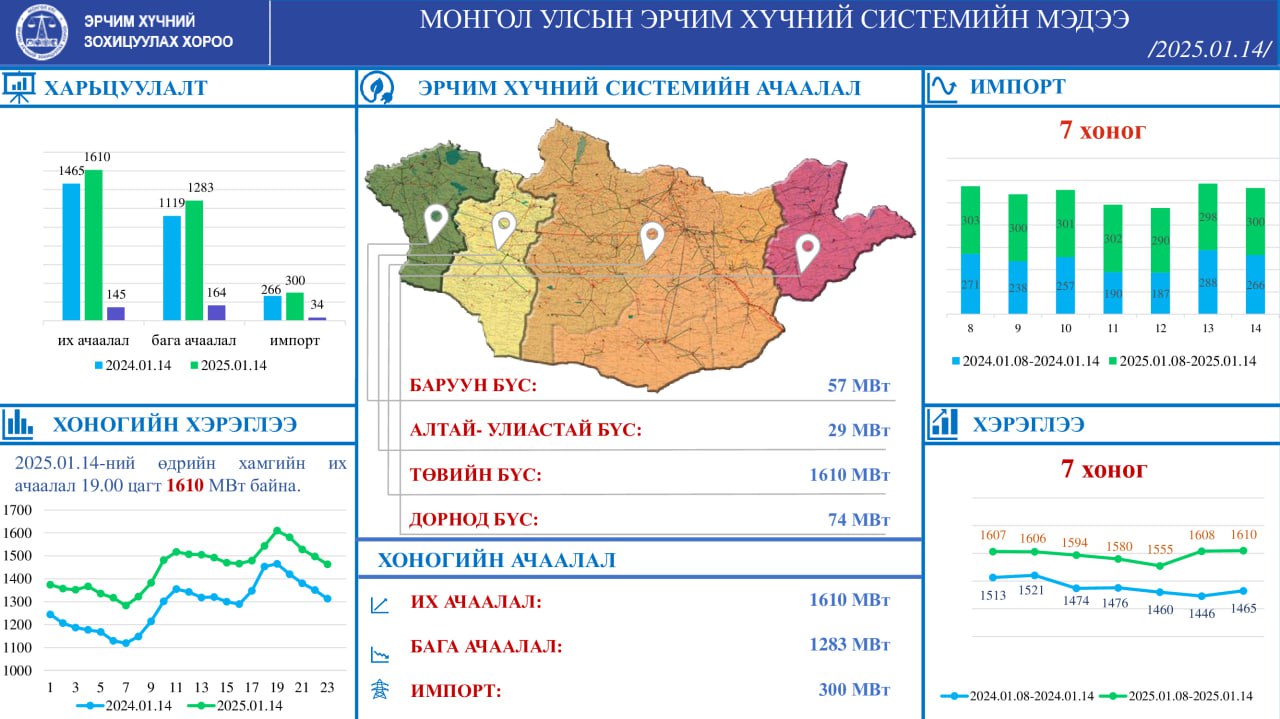The image size is (1280, 719).
Task: Select the ХАРЬЦУУЛАЛТ section title
Action: [x=126, y=88]
